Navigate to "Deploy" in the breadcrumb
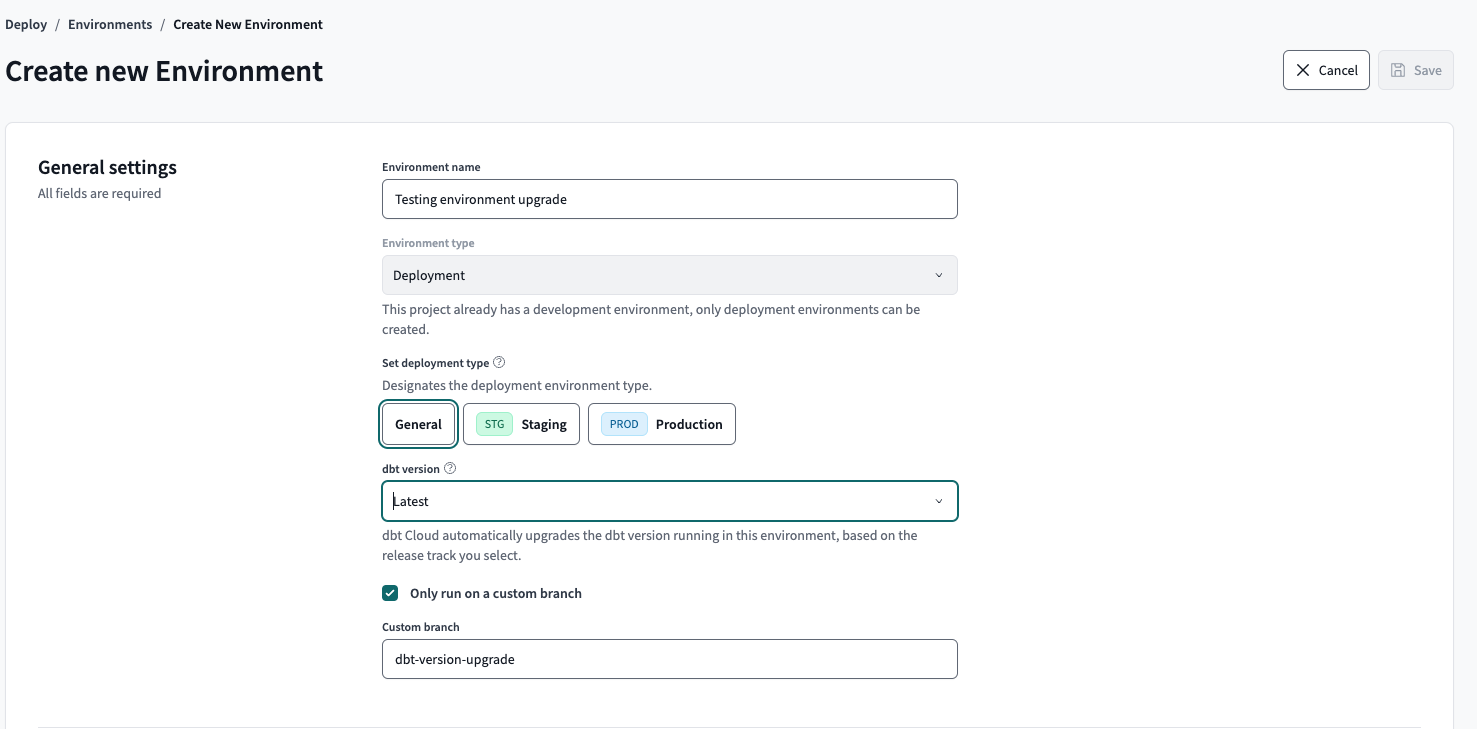1477x729 pixels. [x=25, y=24]
